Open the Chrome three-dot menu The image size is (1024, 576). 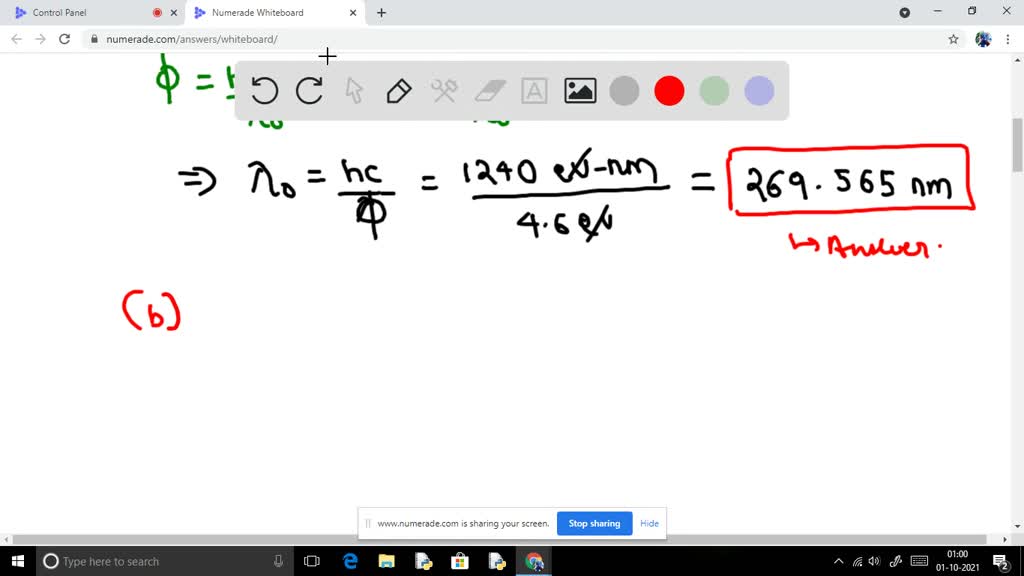coord(1009,39)
